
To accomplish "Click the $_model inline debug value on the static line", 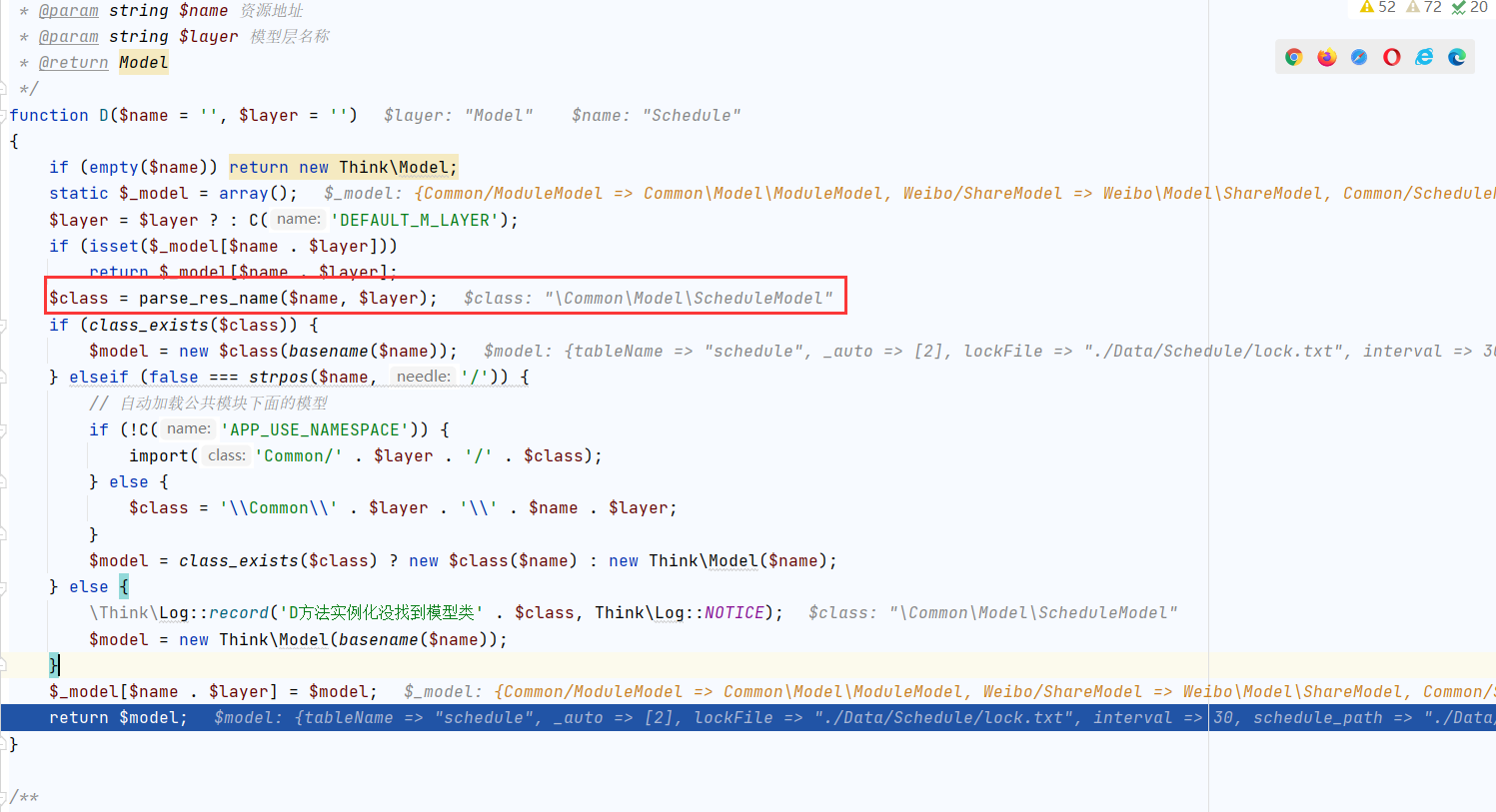I will point(909,193).
